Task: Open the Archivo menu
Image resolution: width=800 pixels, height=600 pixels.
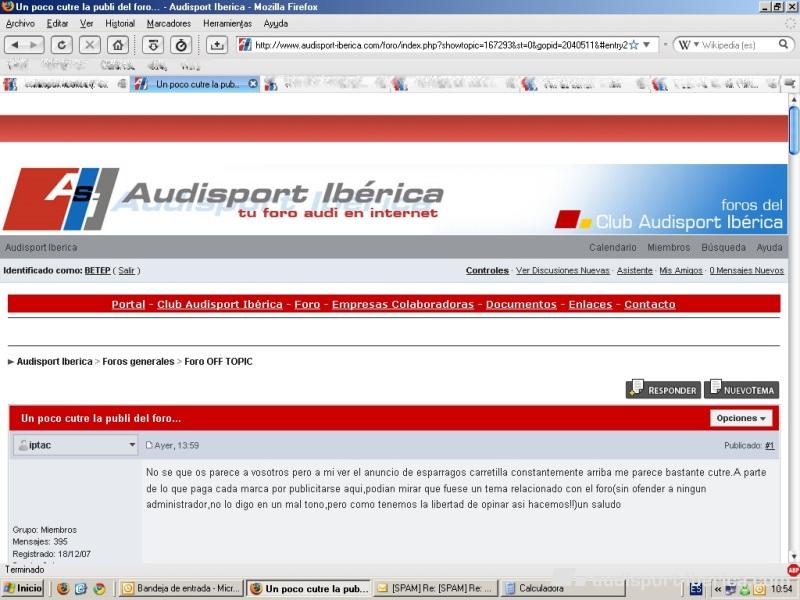Action: (20, 23)
